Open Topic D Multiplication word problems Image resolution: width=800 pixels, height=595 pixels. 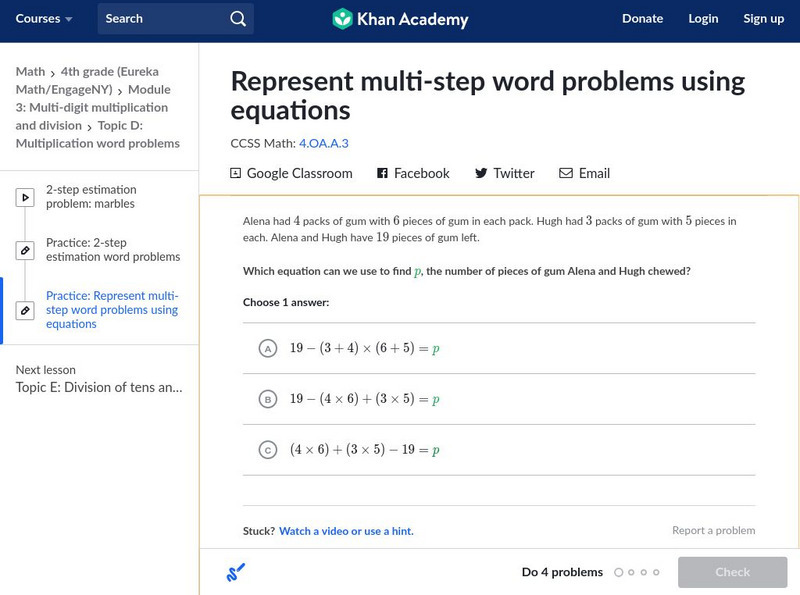coord(98,135)
